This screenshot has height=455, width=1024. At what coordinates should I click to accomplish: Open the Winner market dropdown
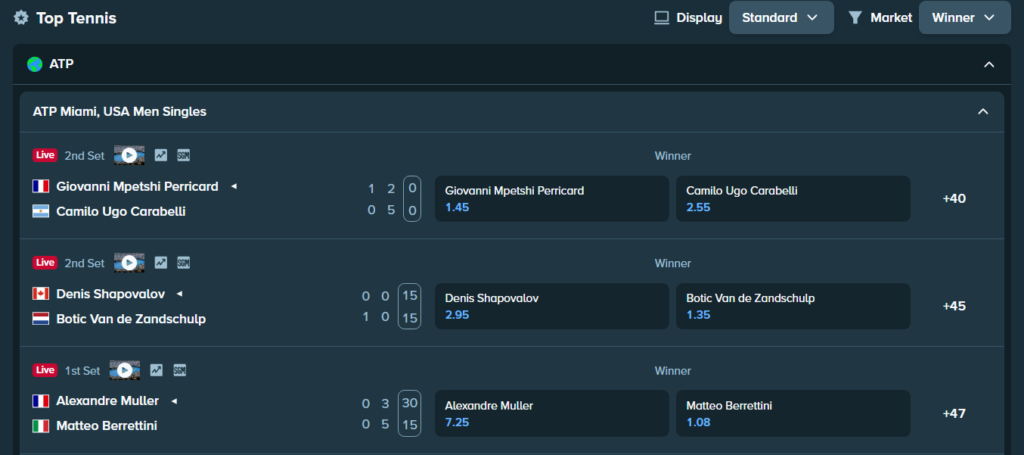click(x=963, y=18)
